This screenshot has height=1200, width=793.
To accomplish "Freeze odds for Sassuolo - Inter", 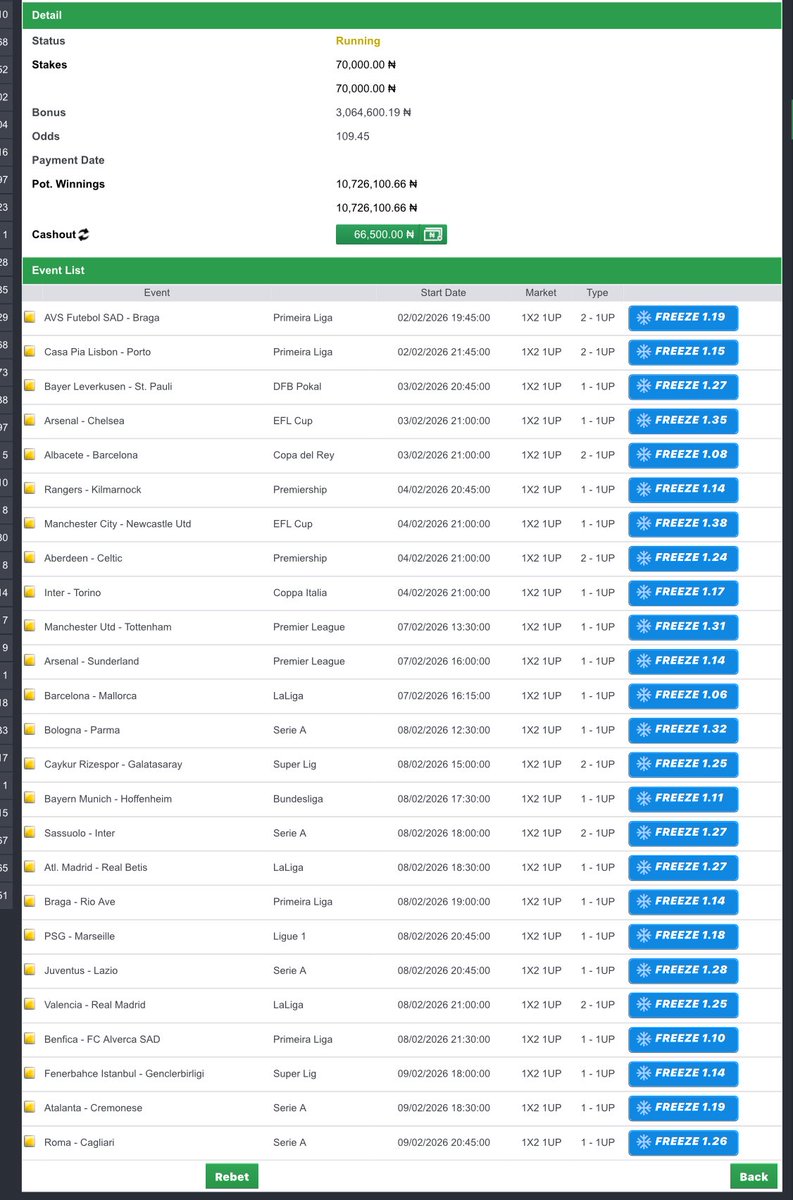I will pos(683,833).
